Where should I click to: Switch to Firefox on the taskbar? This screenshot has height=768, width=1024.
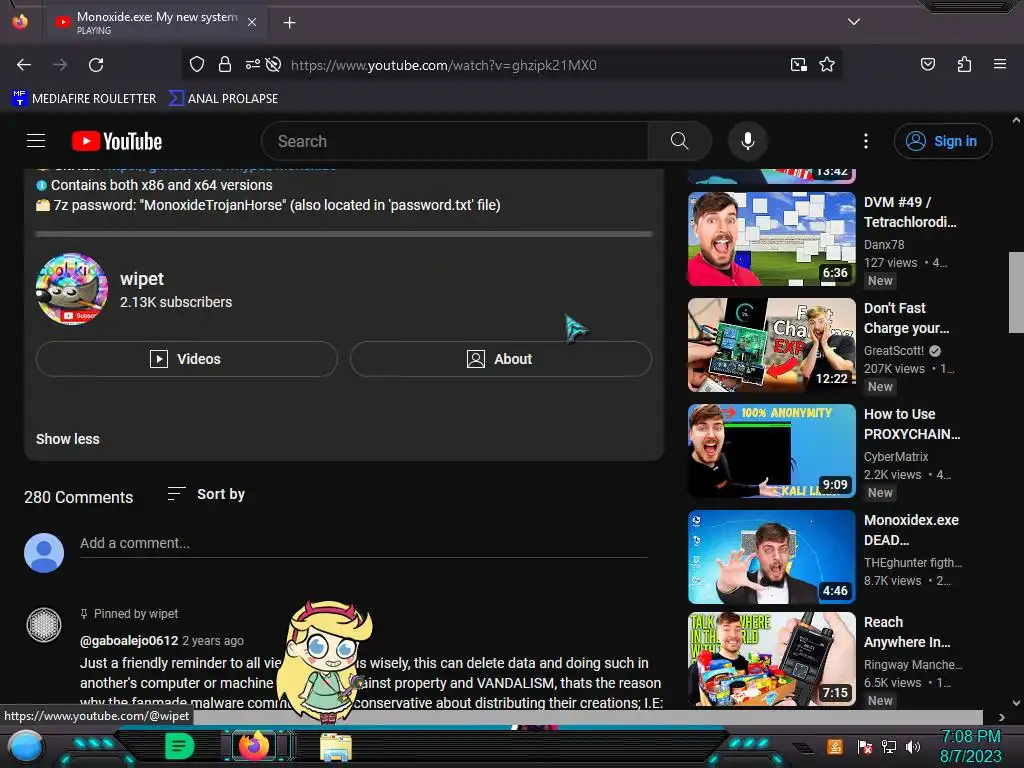pos(253,746)
